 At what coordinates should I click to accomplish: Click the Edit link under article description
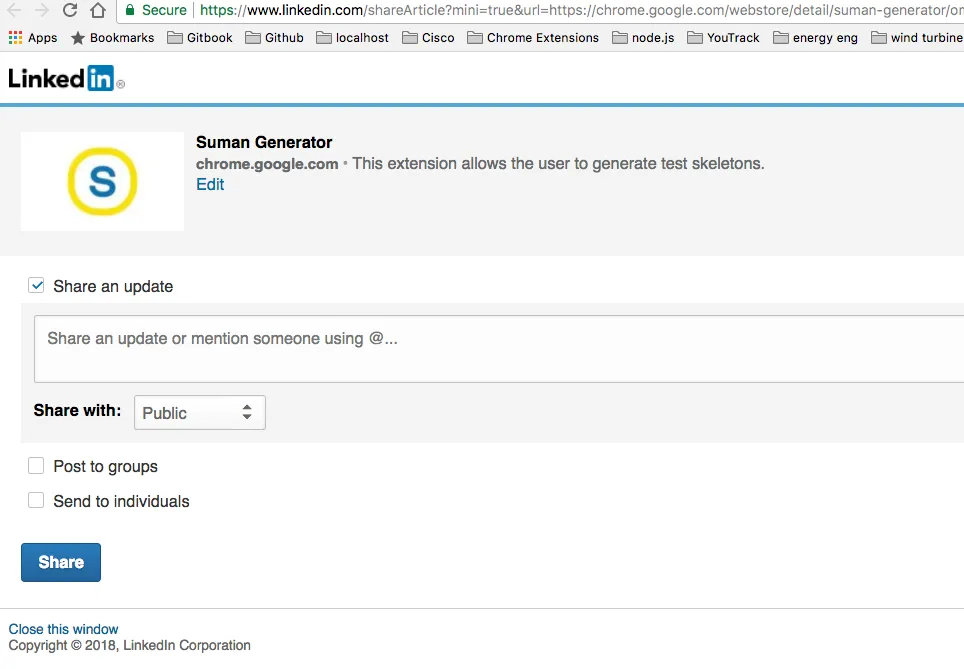click(x=210, y=184)
